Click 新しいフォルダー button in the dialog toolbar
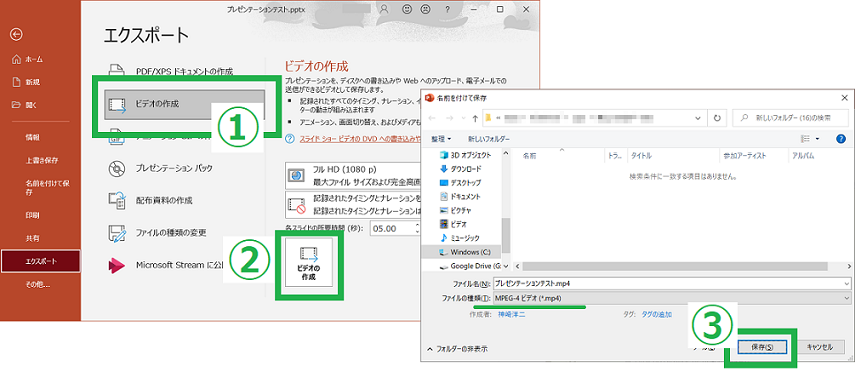This screenshot has height=372, width=861. tap(489, 139)
